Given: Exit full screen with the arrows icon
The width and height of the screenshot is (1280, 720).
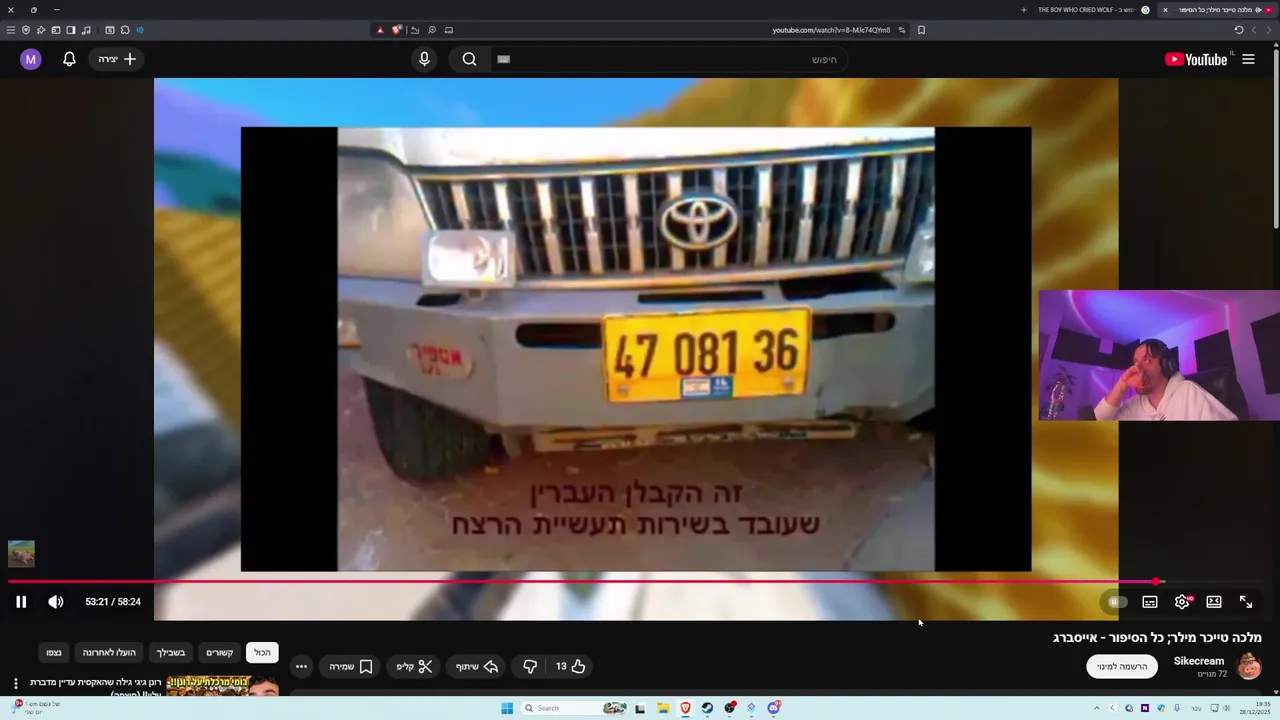Looking at the screenshot, I should [1246, 602].
